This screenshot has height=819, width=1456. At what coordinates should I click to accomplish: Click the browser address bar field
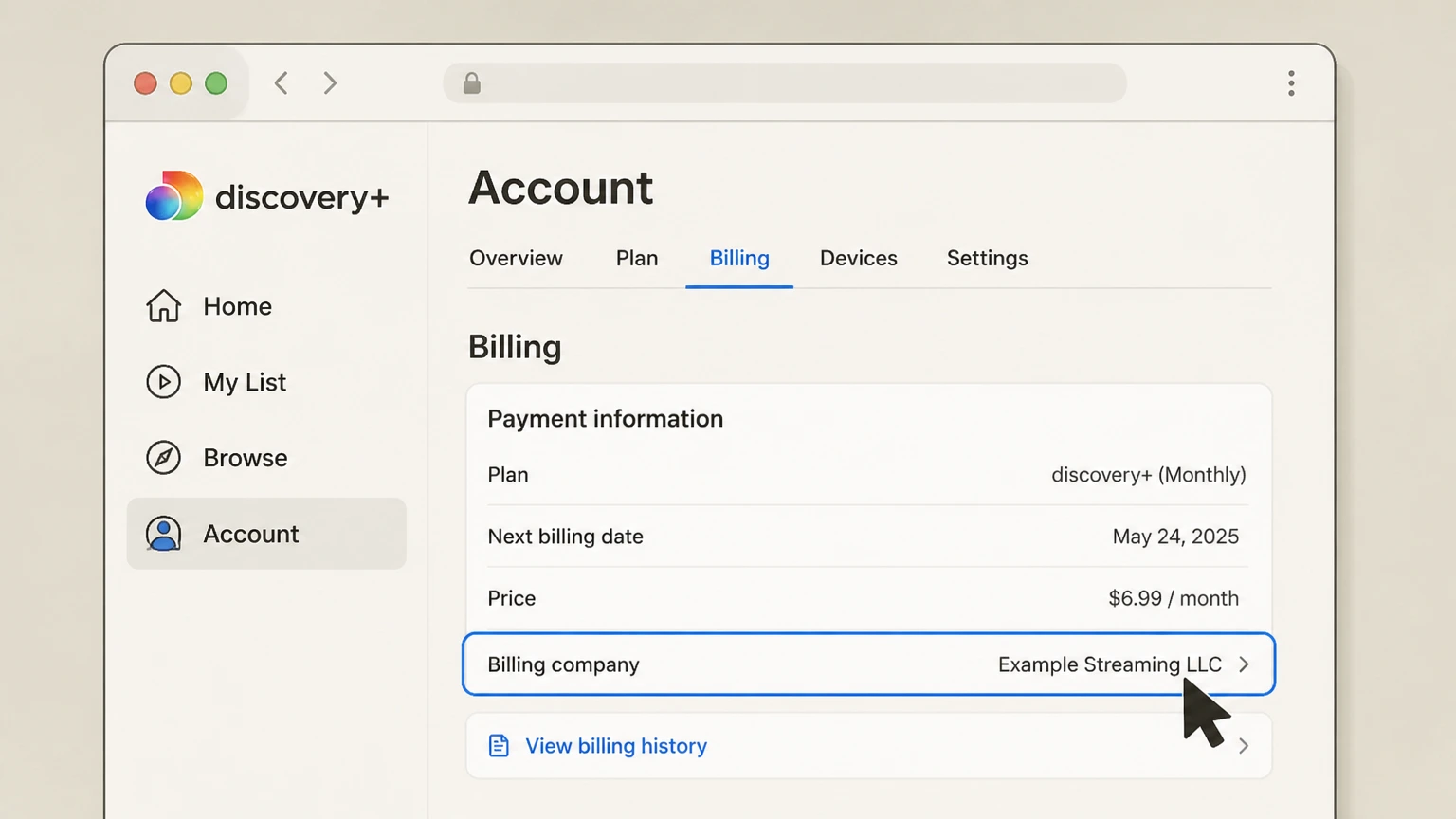coord(785,83)
